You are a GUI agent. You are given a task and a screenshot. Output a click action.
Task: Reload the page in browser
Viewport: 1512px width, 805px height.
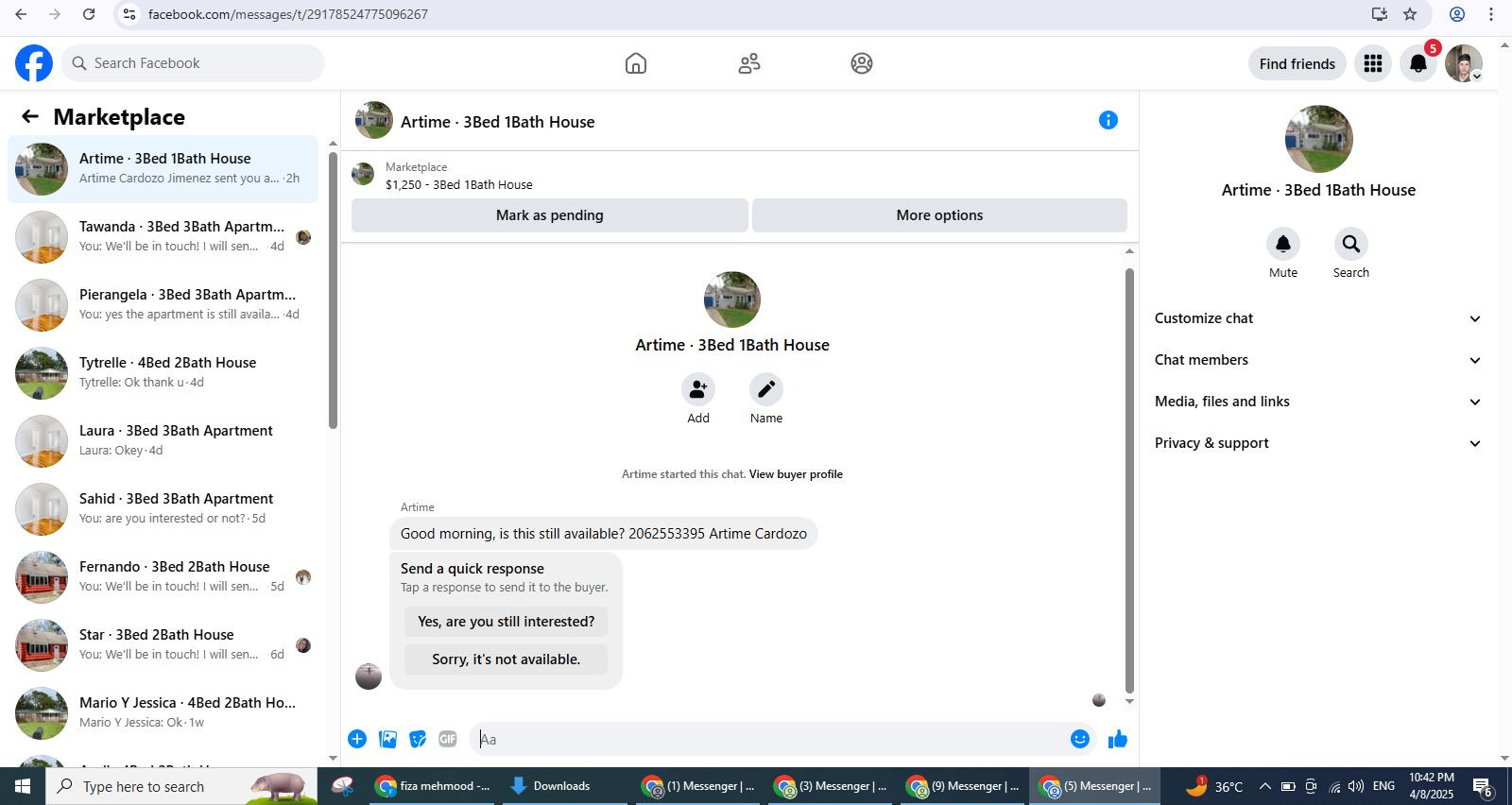(x=89, y=14)
